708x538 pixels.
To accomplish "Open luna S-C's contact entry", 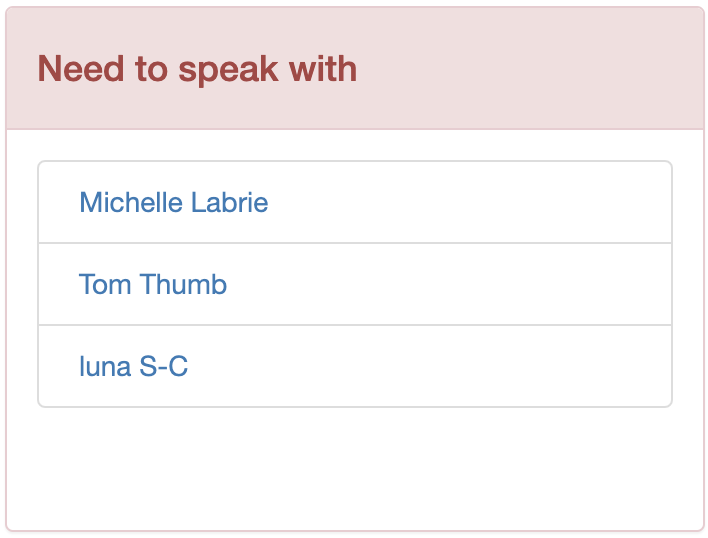I will (133, 367).
